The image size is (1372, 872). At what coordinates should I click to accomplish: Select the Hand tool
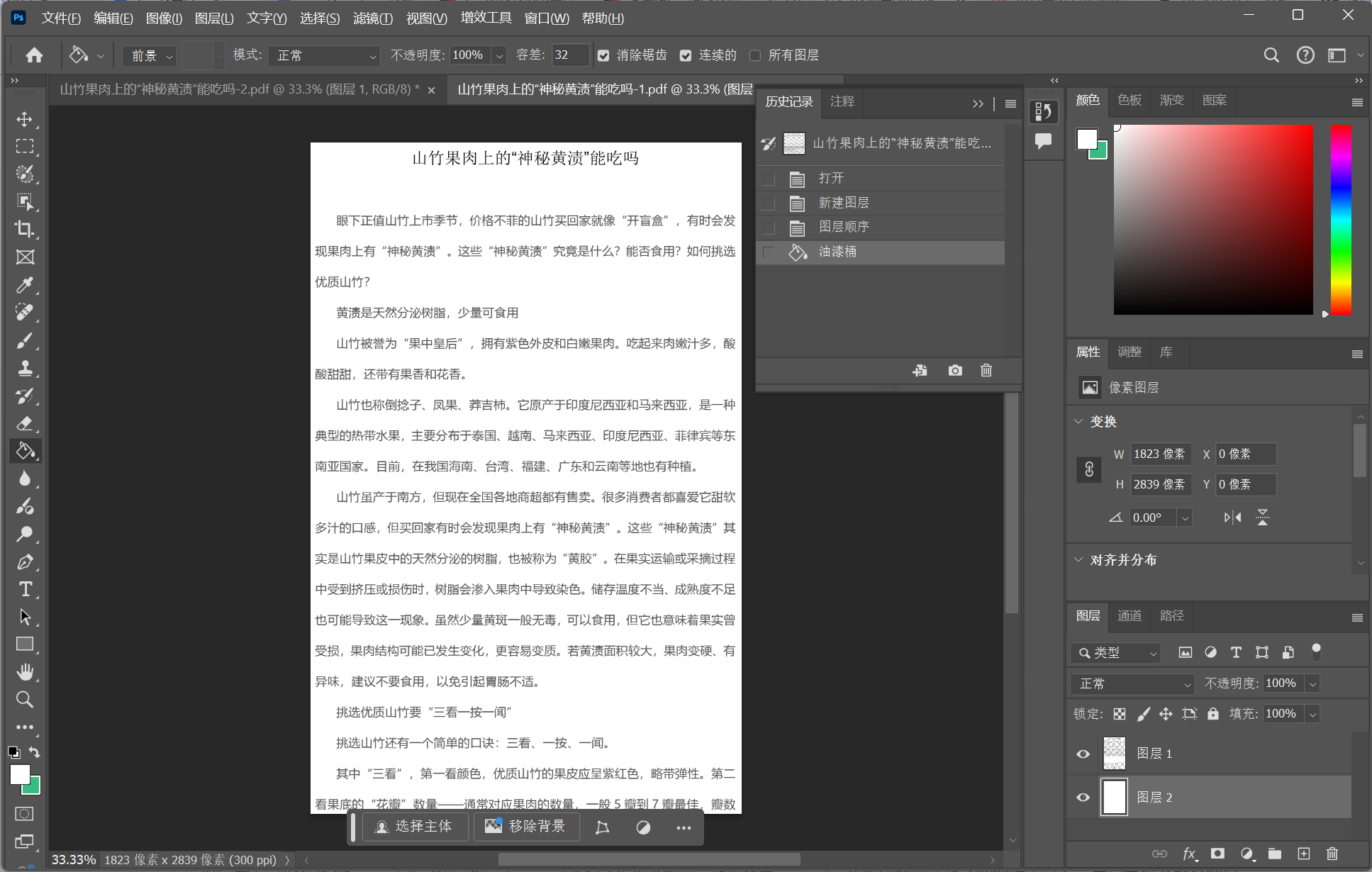click(x=26, y=671)
